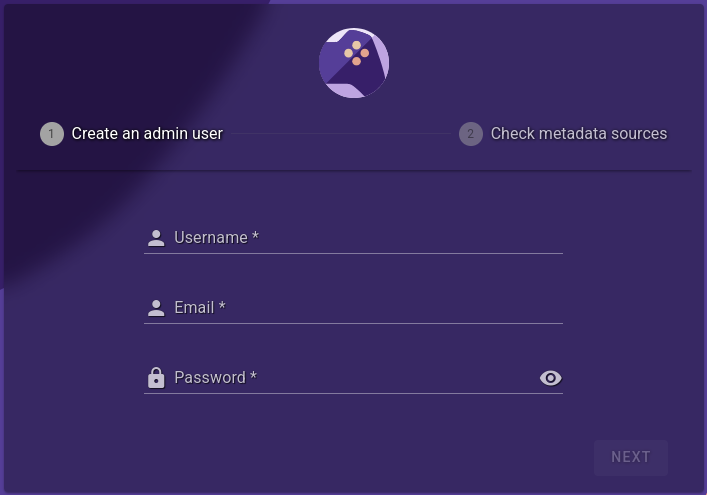Click the padlock icon beside Password
The image size is (707, 495).
(156, 378)
